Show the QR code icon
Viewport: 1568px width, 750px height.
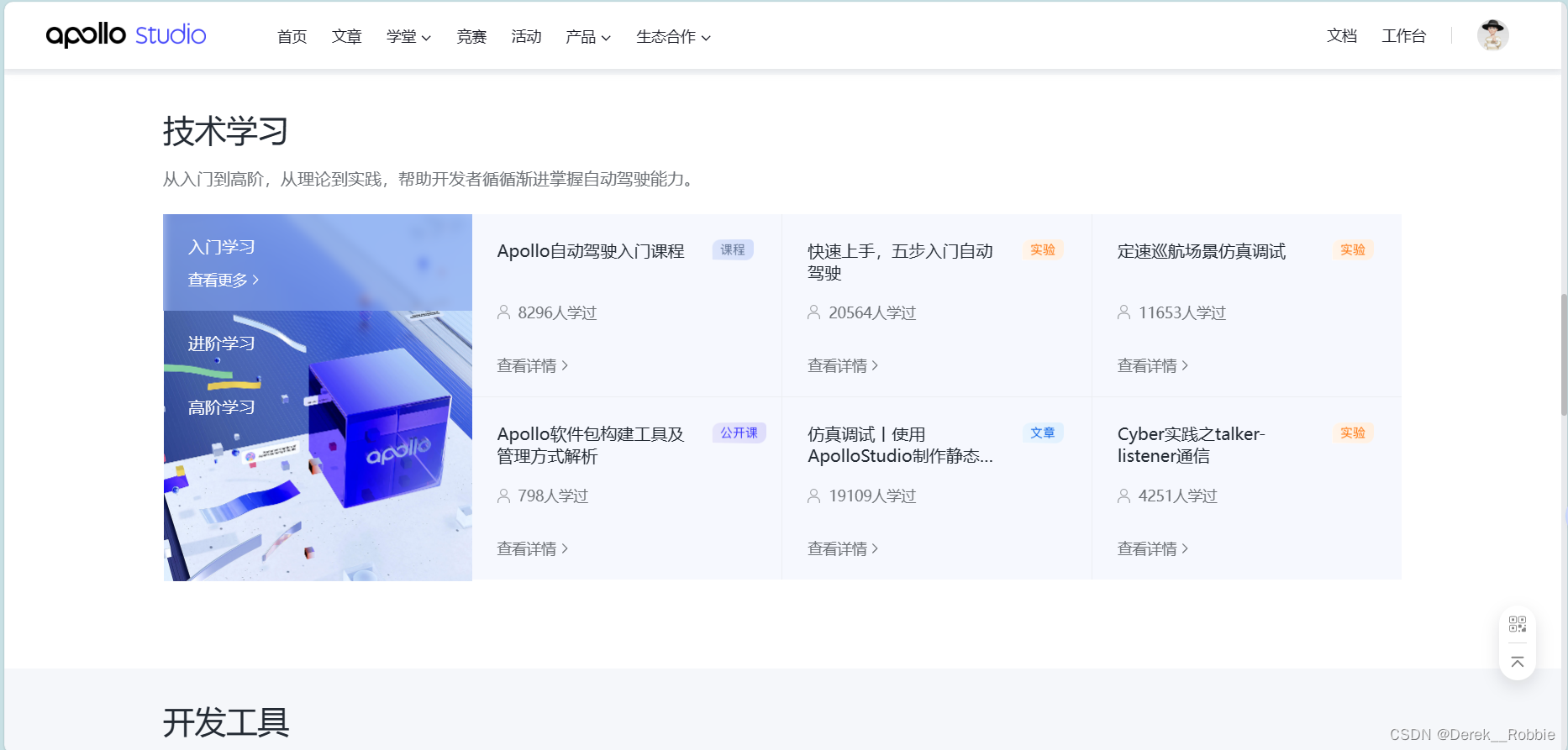tap(1518, 624)
